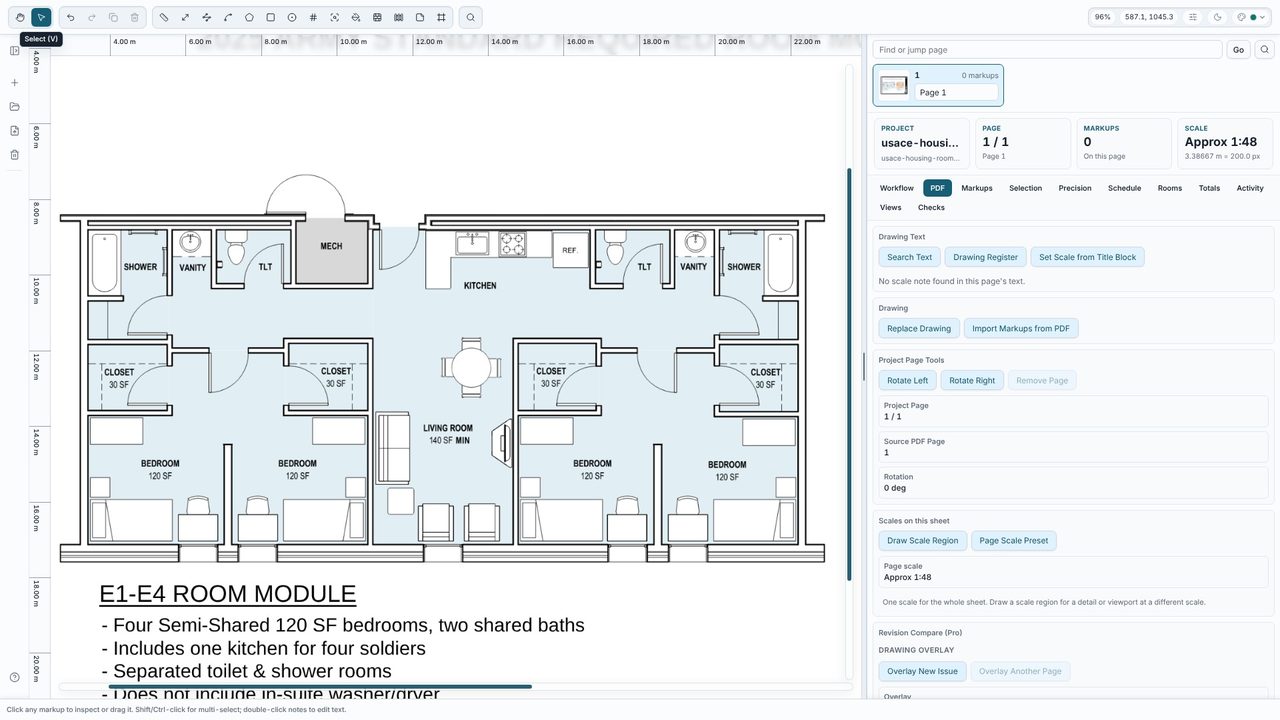Screen dimensions: 1280x720
Task: Click the Redo arrow icon
Action: [x=92, y=17]
